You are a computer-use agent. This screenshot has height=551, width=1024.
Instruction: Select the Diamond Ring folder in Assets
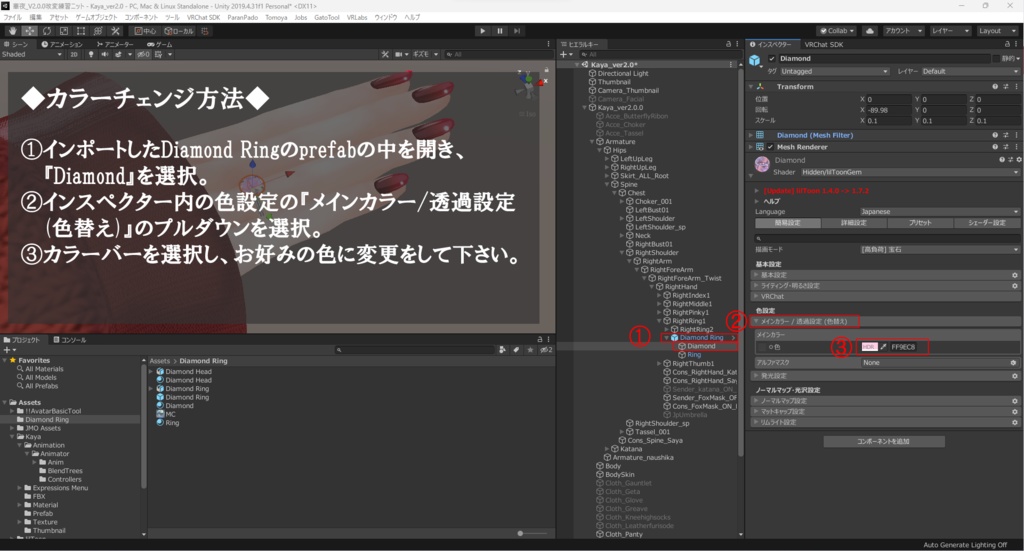tap(46, 420)
